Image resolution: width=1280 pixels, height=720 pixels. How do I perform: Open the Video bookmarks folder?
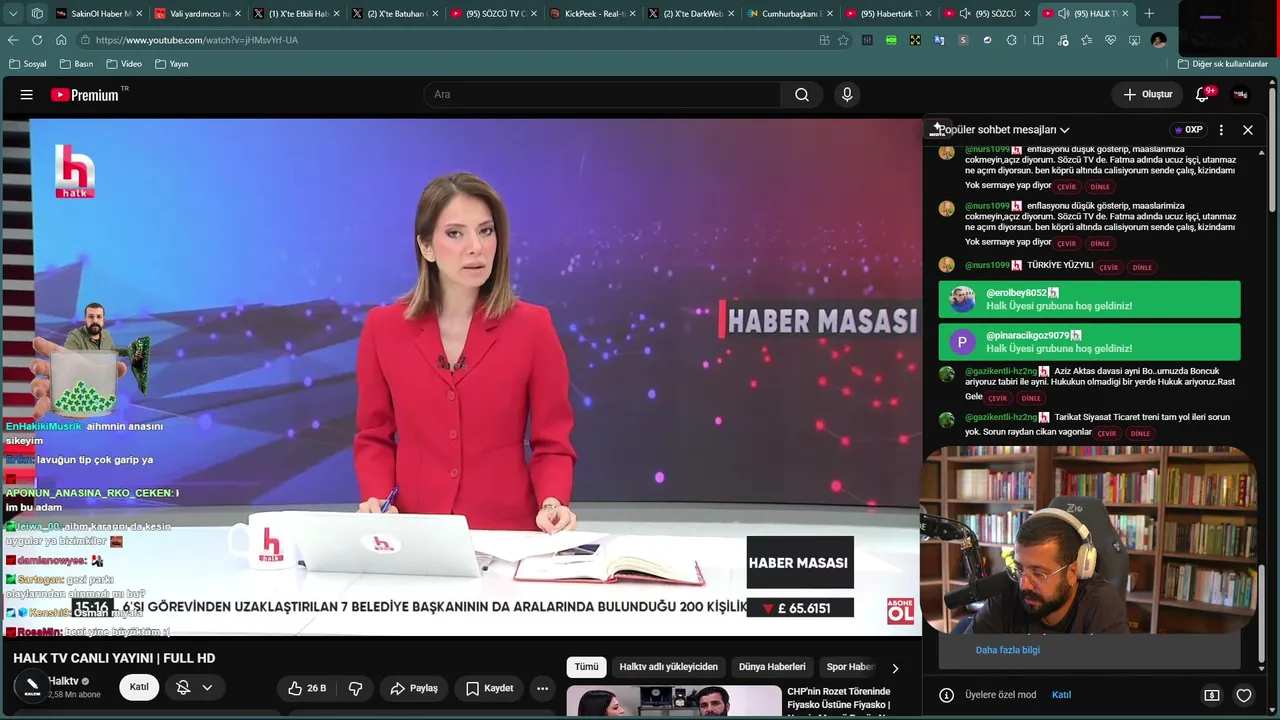point(124,64)
